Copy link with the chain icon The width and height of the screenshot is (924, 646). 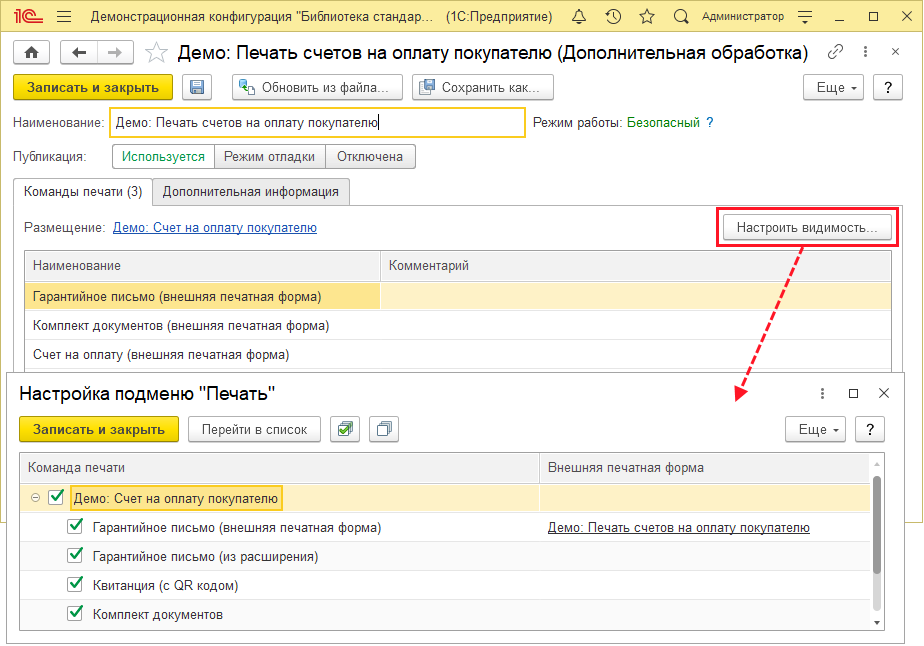[x=836, y=53]
